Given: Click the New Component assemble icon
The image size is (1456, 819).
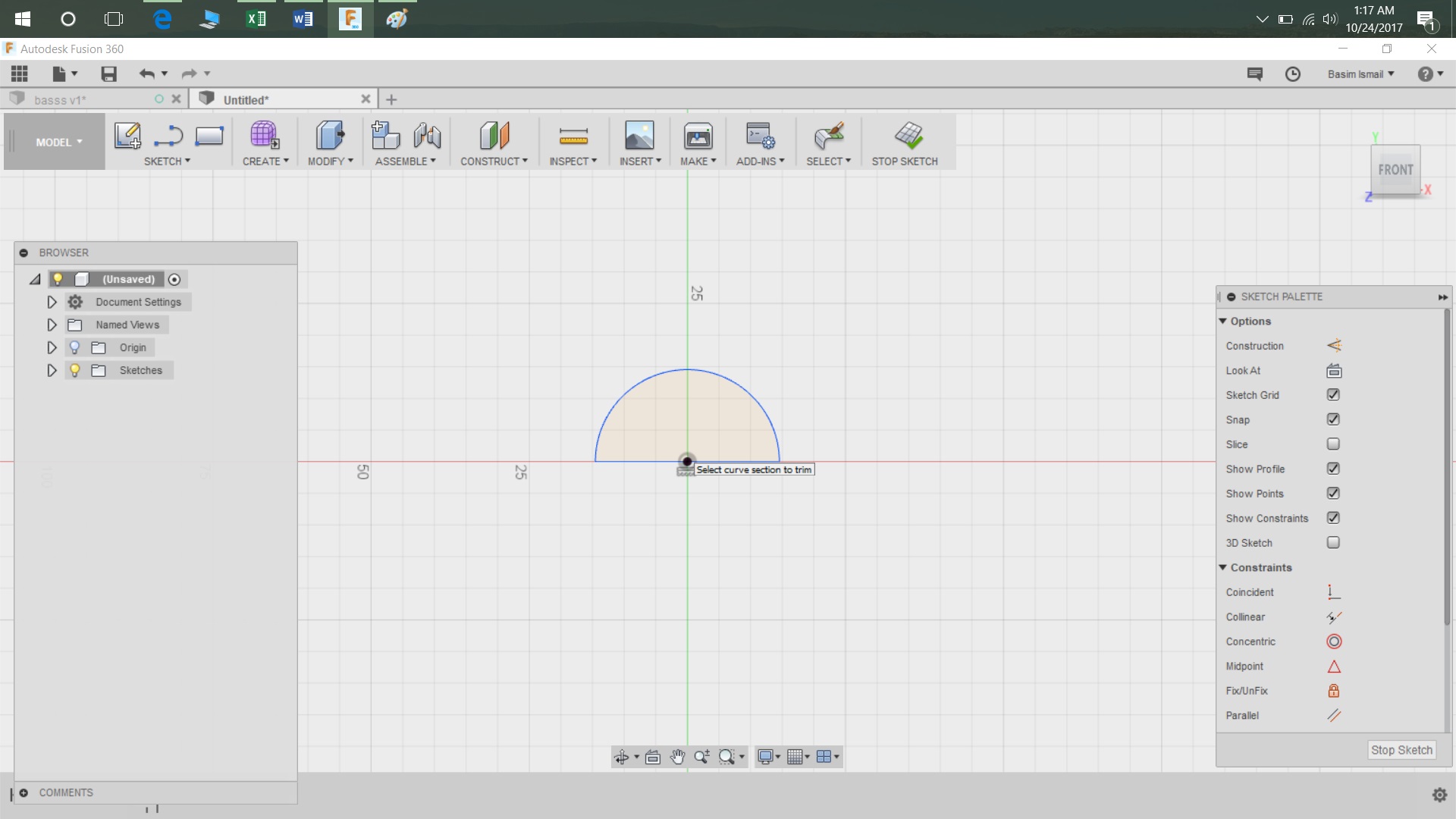Looking at the screenshot, I should click(385, 136).
